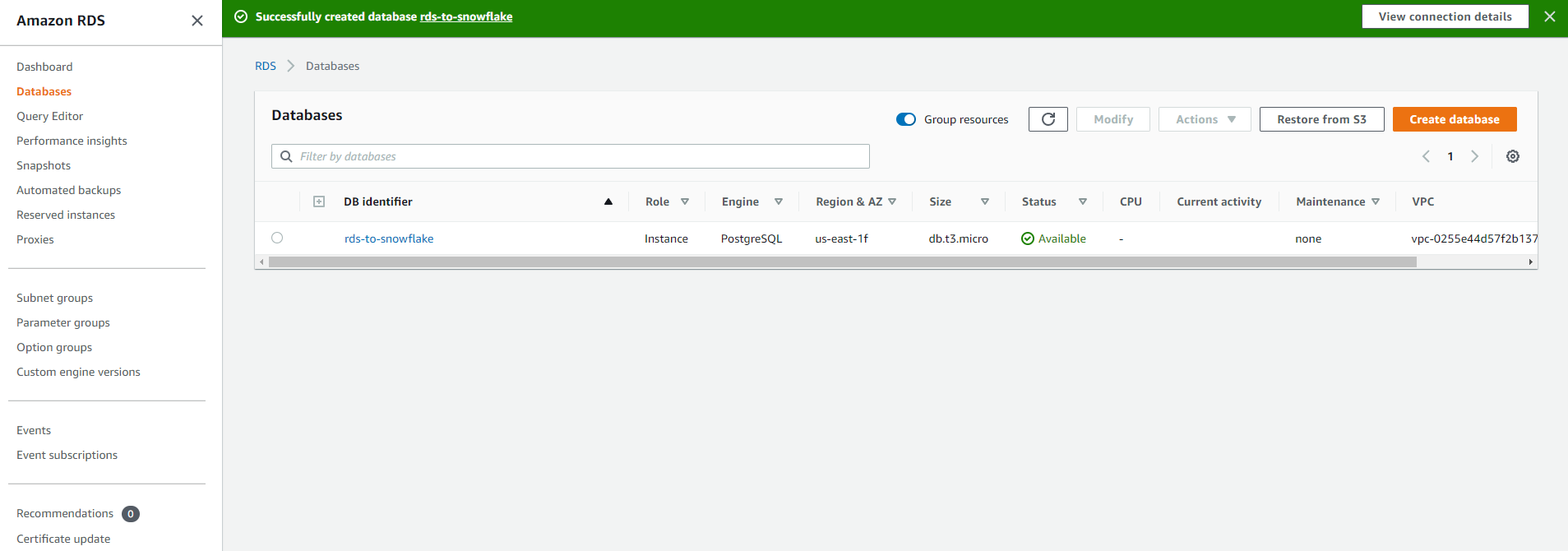Open Certificate update in sidebar
Screen dimensions: 1568x551
click(63, 539)
